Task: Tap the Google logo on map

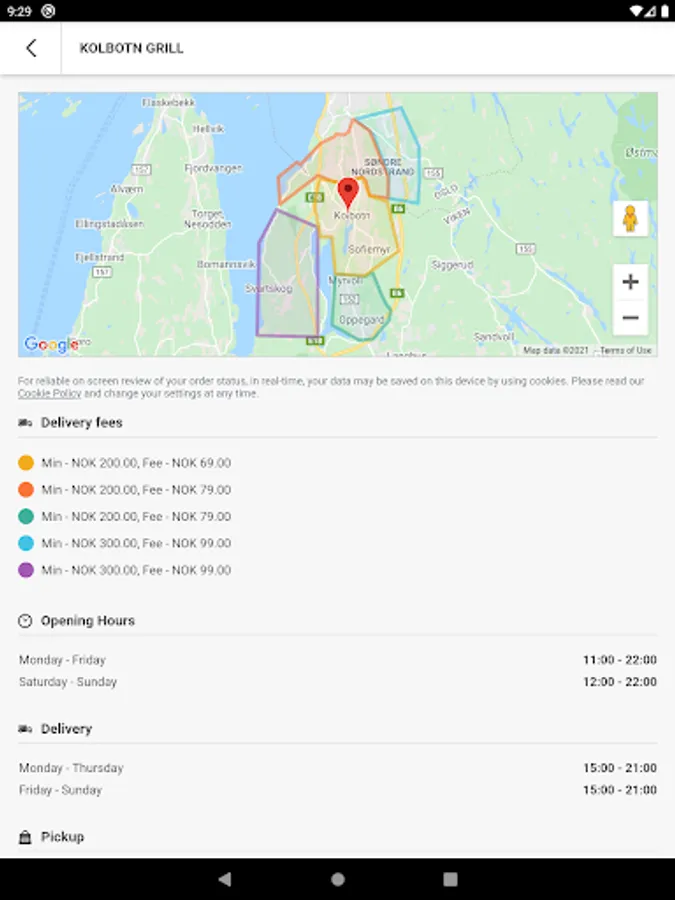Action: (x=51, y=344)
